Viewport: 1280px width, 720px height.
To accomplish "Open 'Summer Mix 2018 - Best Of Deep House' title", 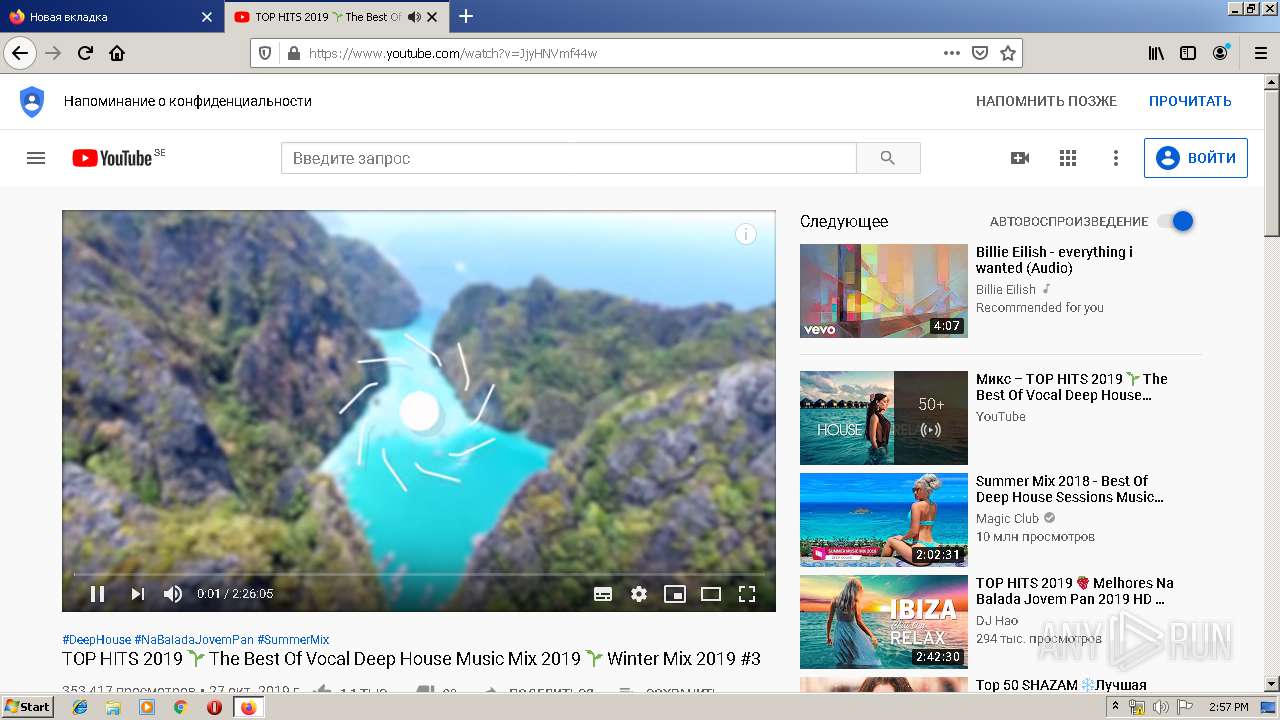I will click(1069, 489).
